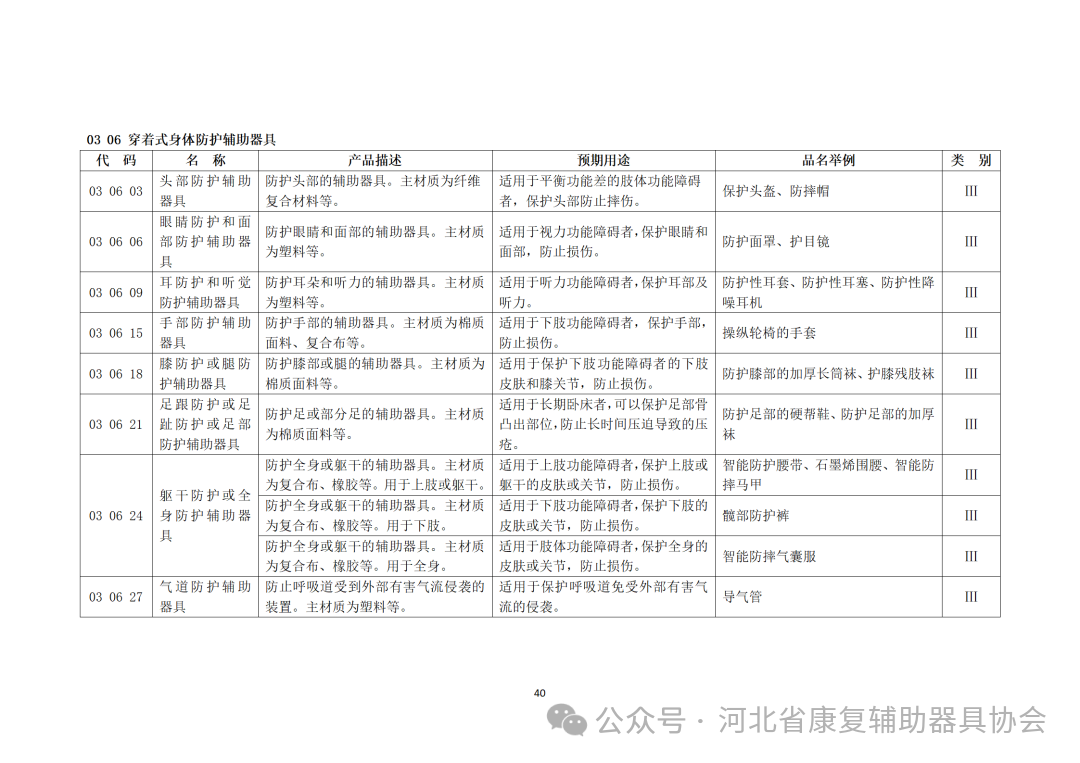Click the 智能防摔气囊服 example cell

tap(771, 556)
